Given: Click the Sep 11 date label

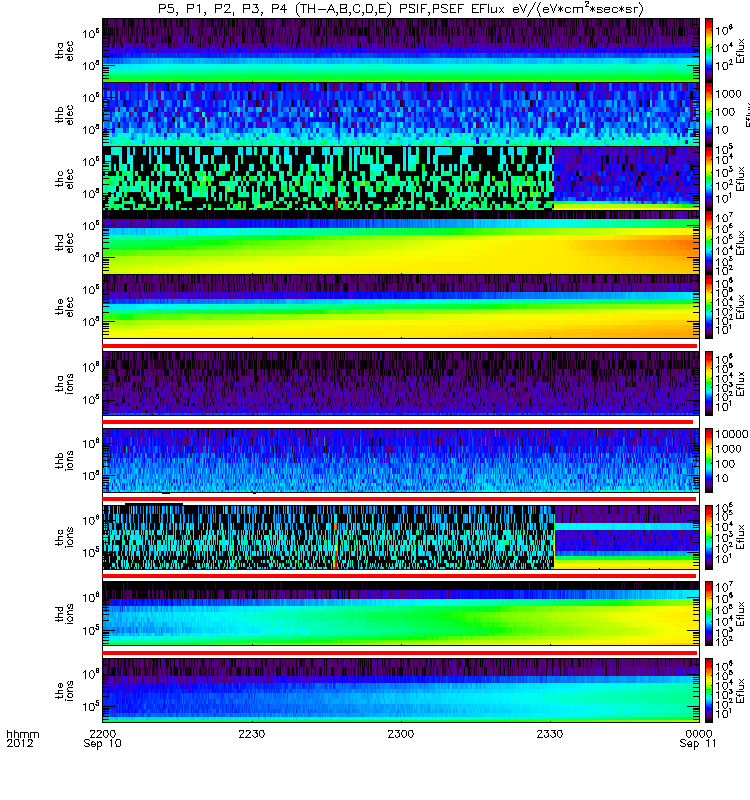Looking at the screenshot, I should pyautogui.click(x=697, y=744).
